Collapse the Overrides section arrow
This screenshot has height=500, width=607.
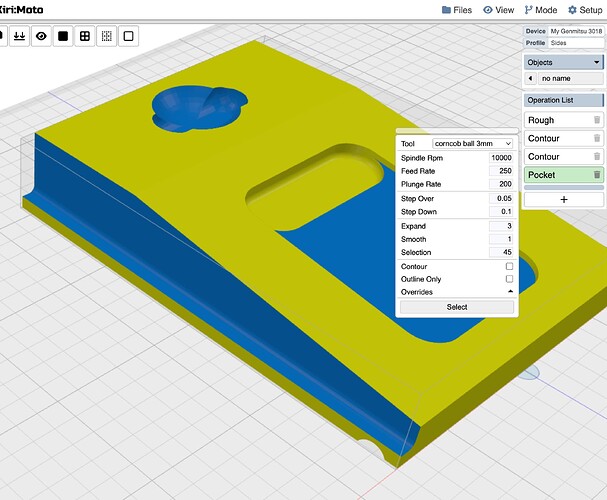click(x=510, y=291)
